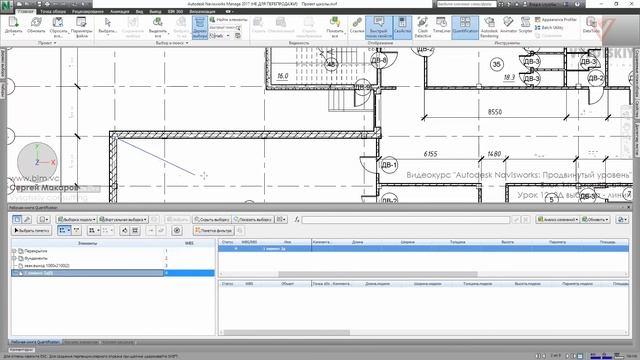Switch to the Вывод ribbon tab

tap(155, 11)
